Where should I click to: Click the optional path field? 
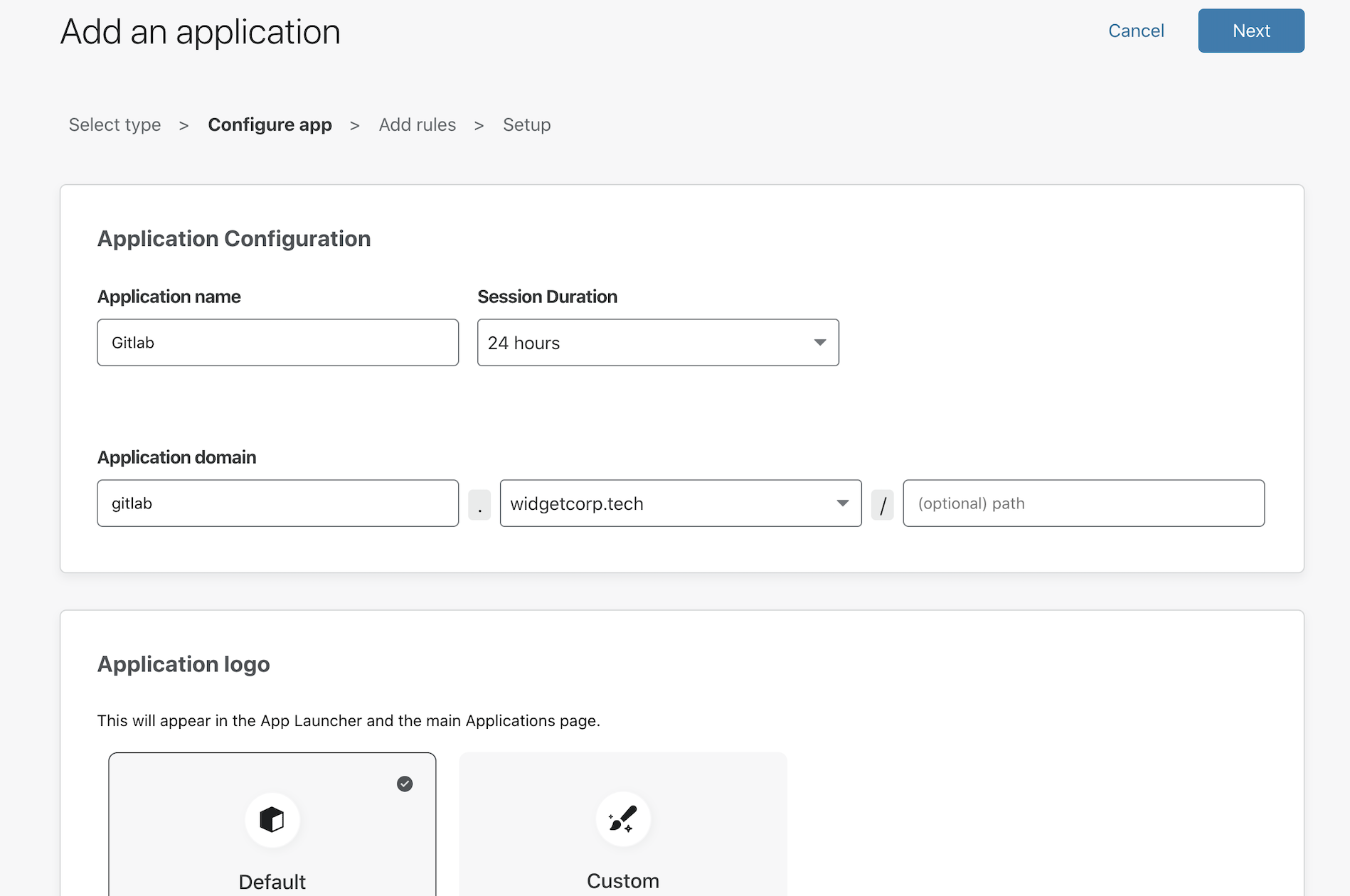tap(1083, 503)
